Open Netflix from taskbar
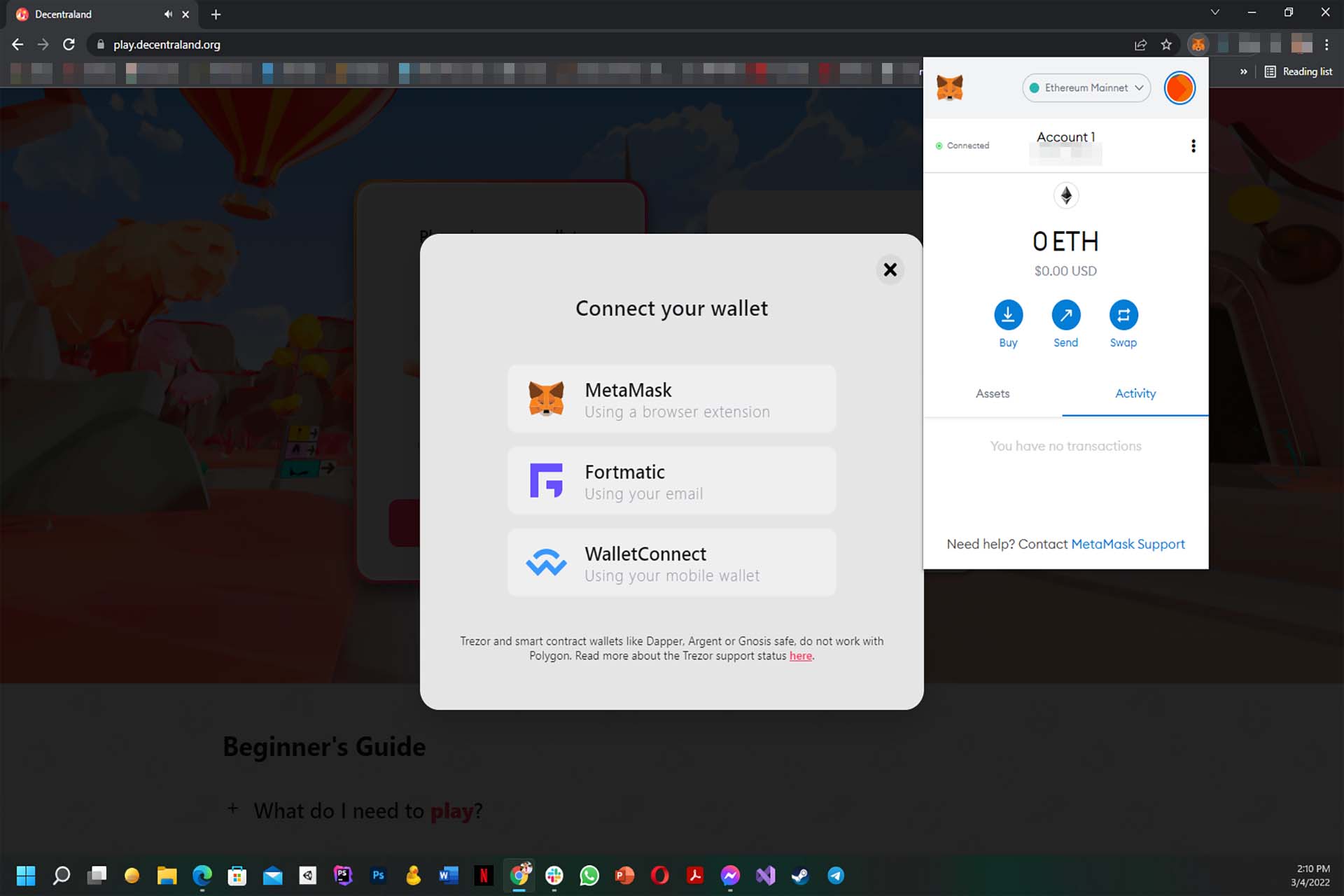This screenshot has width=1344, height=896. [x=484, y=876]
